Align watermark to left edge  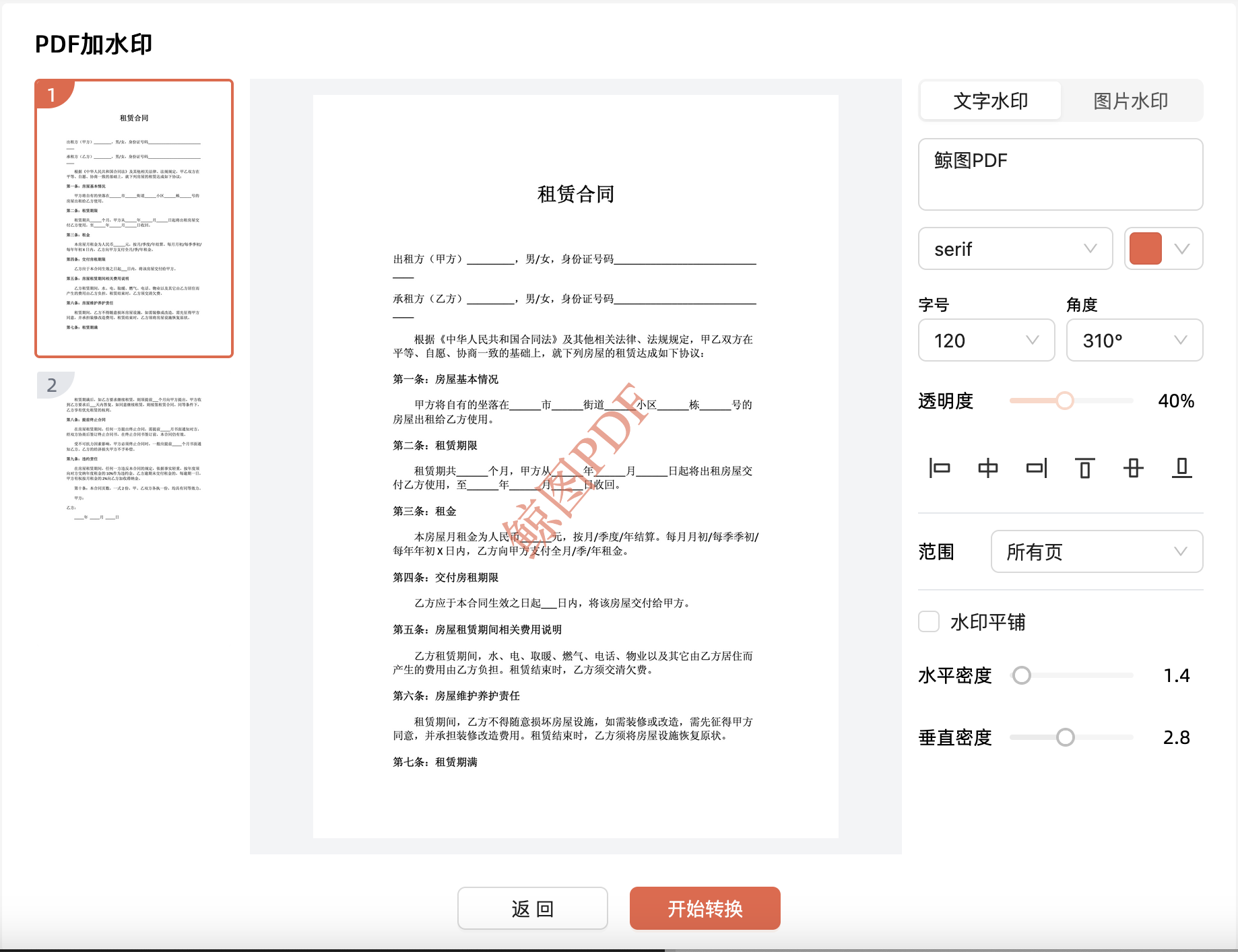click(x=939, y=468)
